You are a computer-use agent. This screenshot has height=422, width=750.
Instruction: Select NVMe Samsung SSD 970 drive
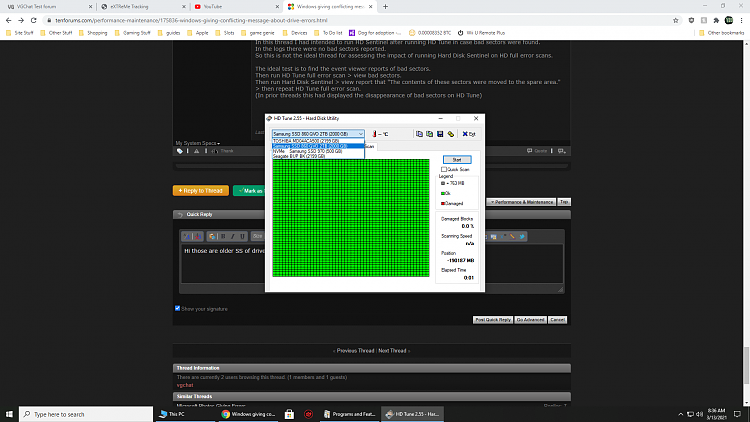(x=318, y=151)
